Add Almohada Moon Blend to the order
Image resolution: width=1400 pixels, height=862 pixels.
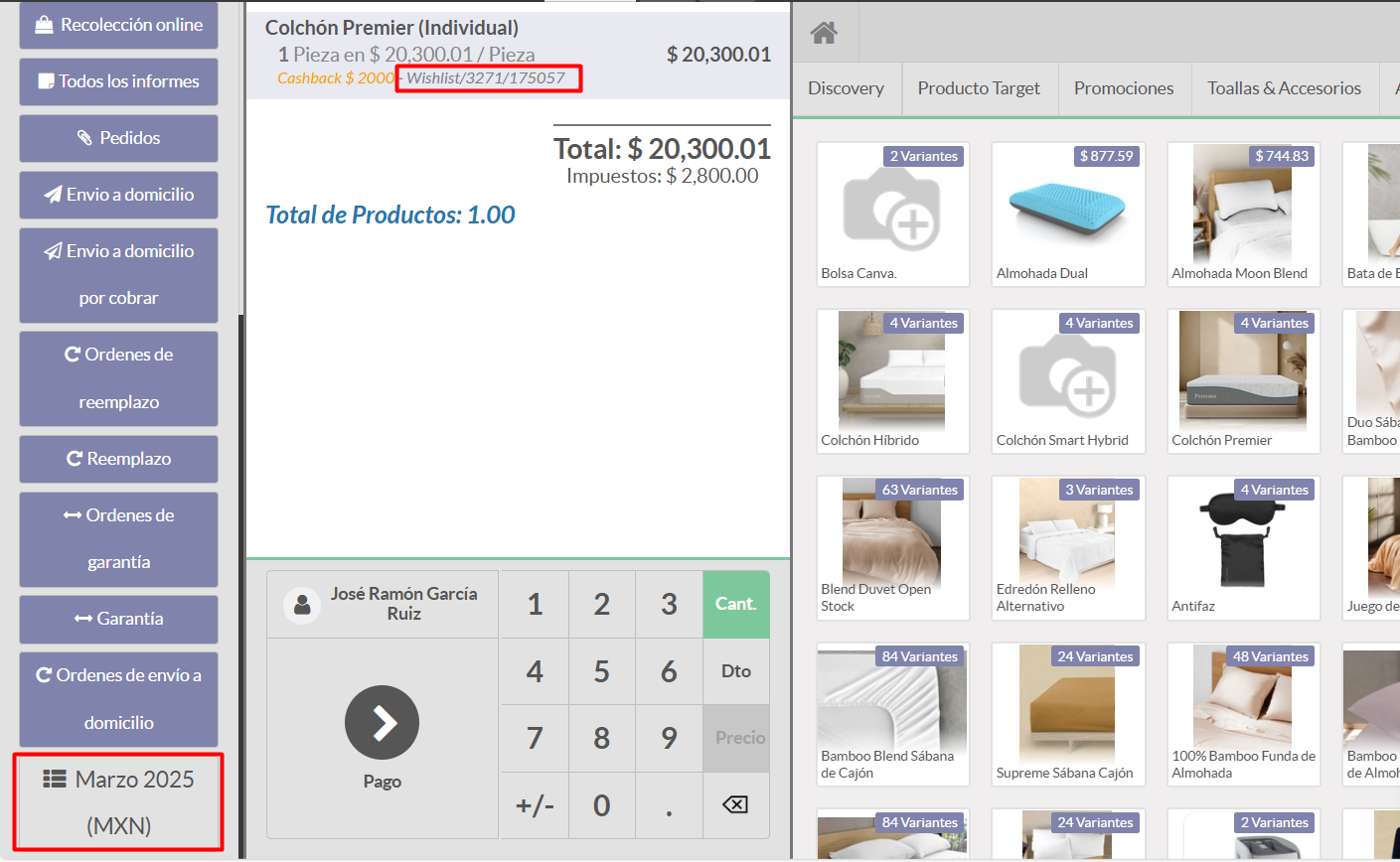point(1243,215)
